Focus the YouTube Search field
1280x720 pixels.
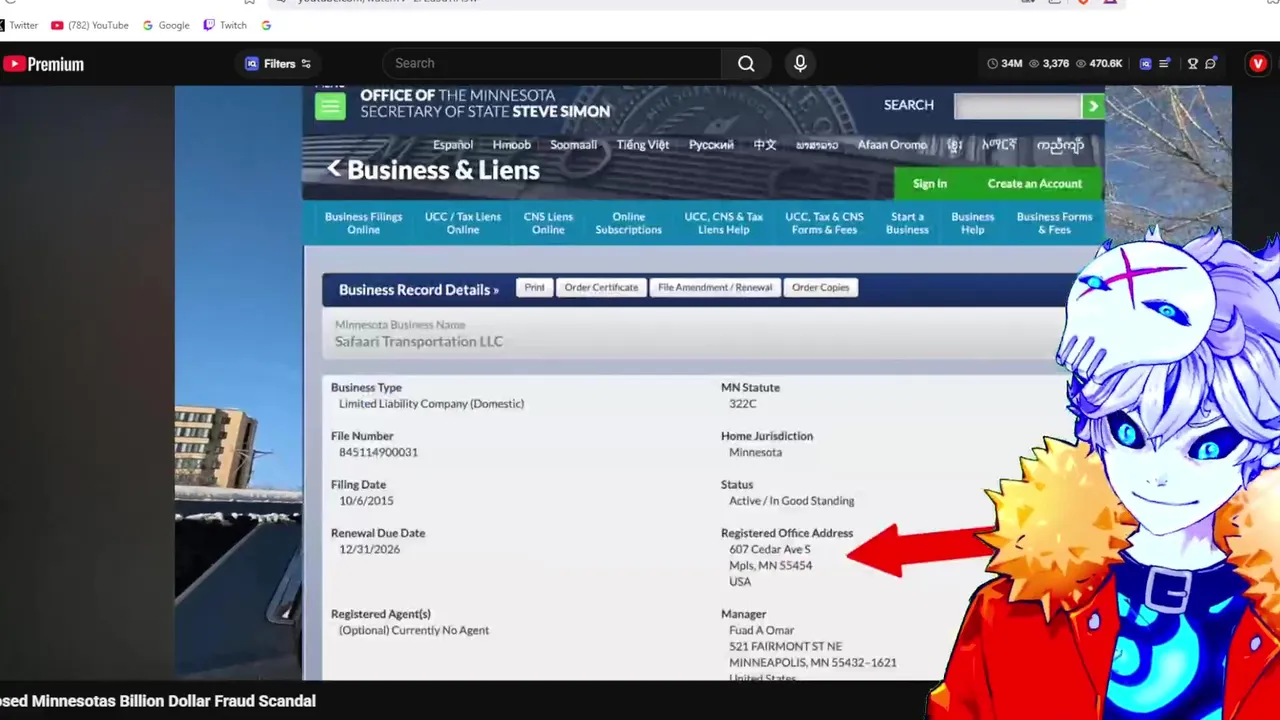[552, 63]
